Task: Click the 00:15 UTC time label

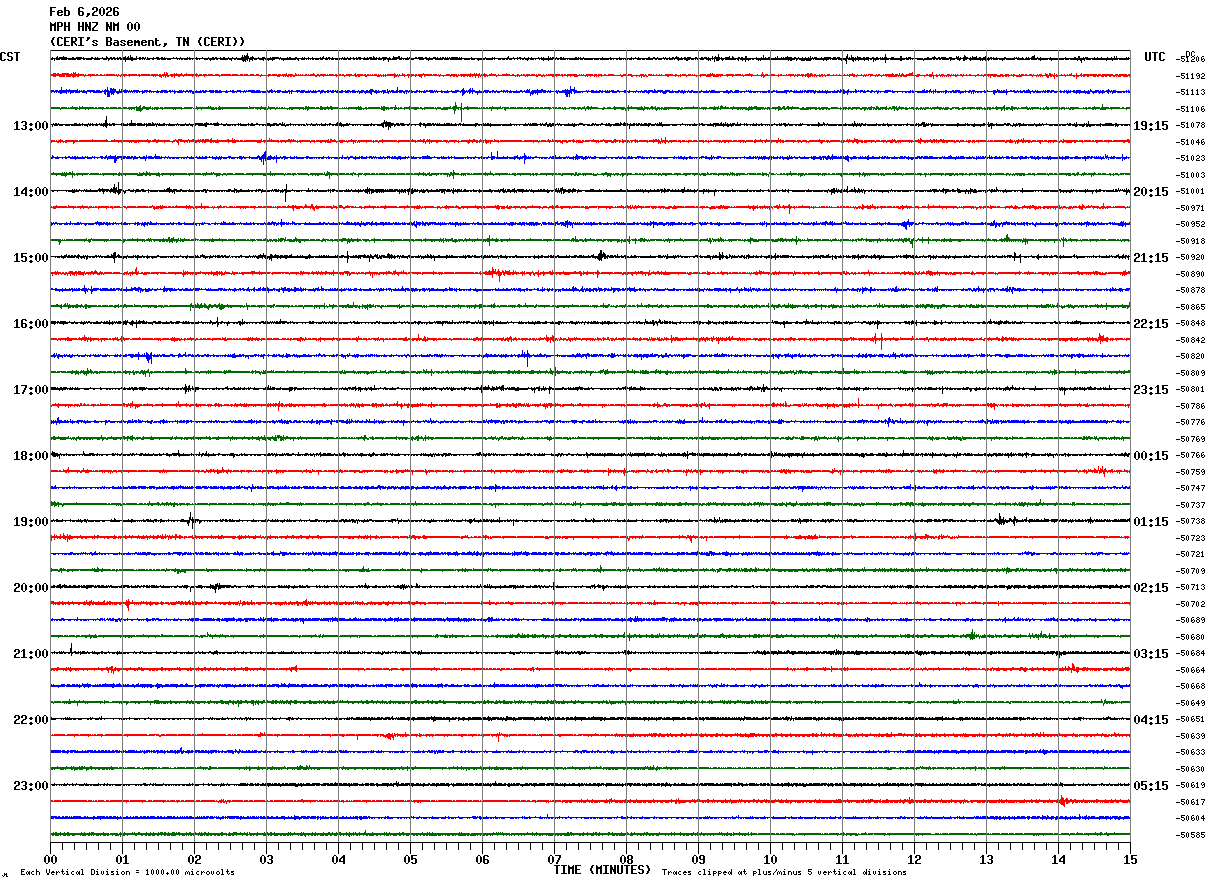Action: [x=1151, y=456]
